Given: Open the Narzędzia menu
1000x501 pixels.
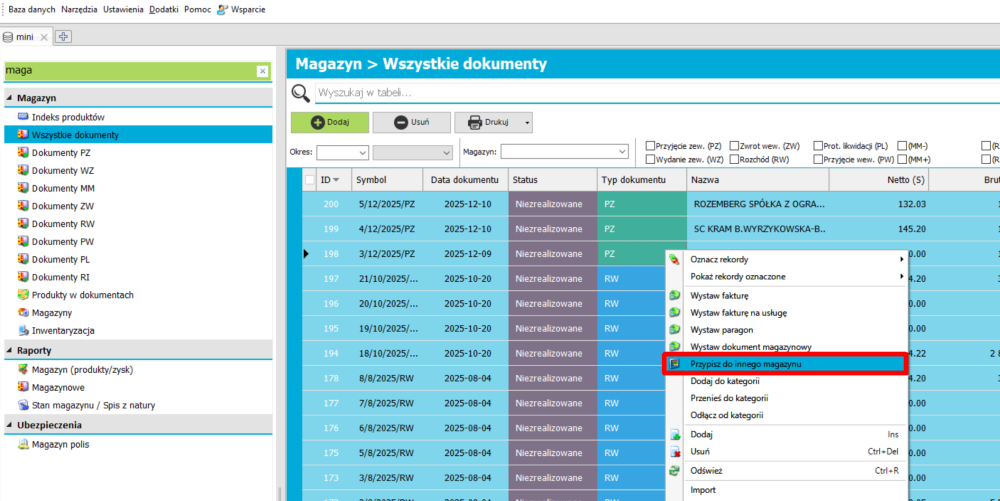Looking at the screenshot, I should click(x=78, y=8).
